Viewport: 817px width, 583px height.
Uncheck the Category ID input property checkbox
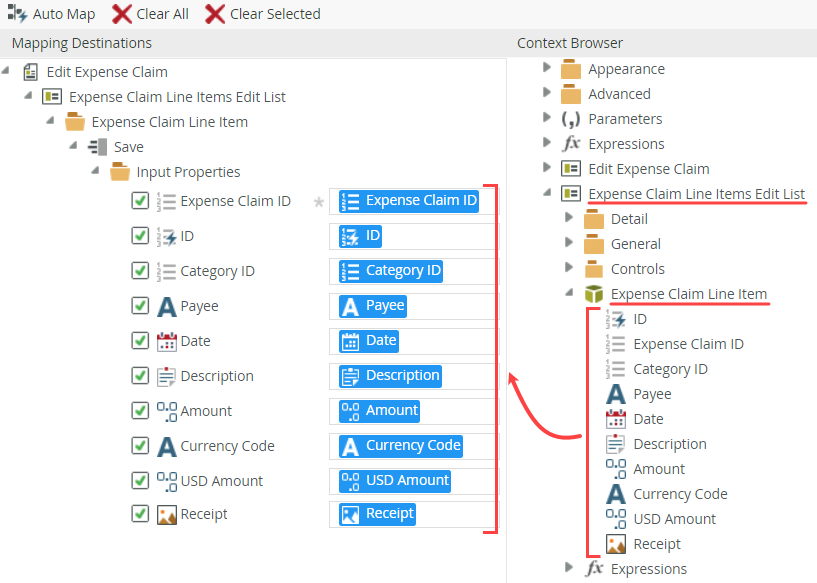[140, 270]
